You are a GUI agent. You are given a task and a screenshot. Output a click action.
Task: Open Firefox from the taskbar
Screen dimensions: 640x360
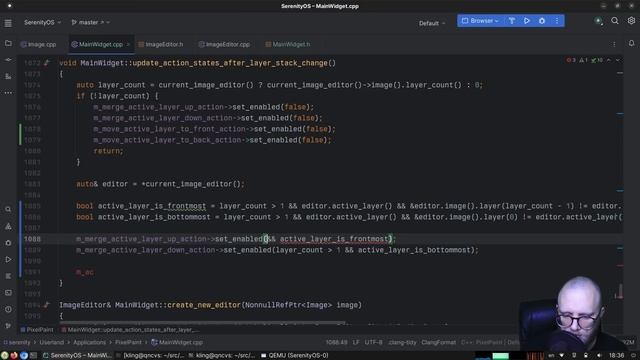point(14,356)
